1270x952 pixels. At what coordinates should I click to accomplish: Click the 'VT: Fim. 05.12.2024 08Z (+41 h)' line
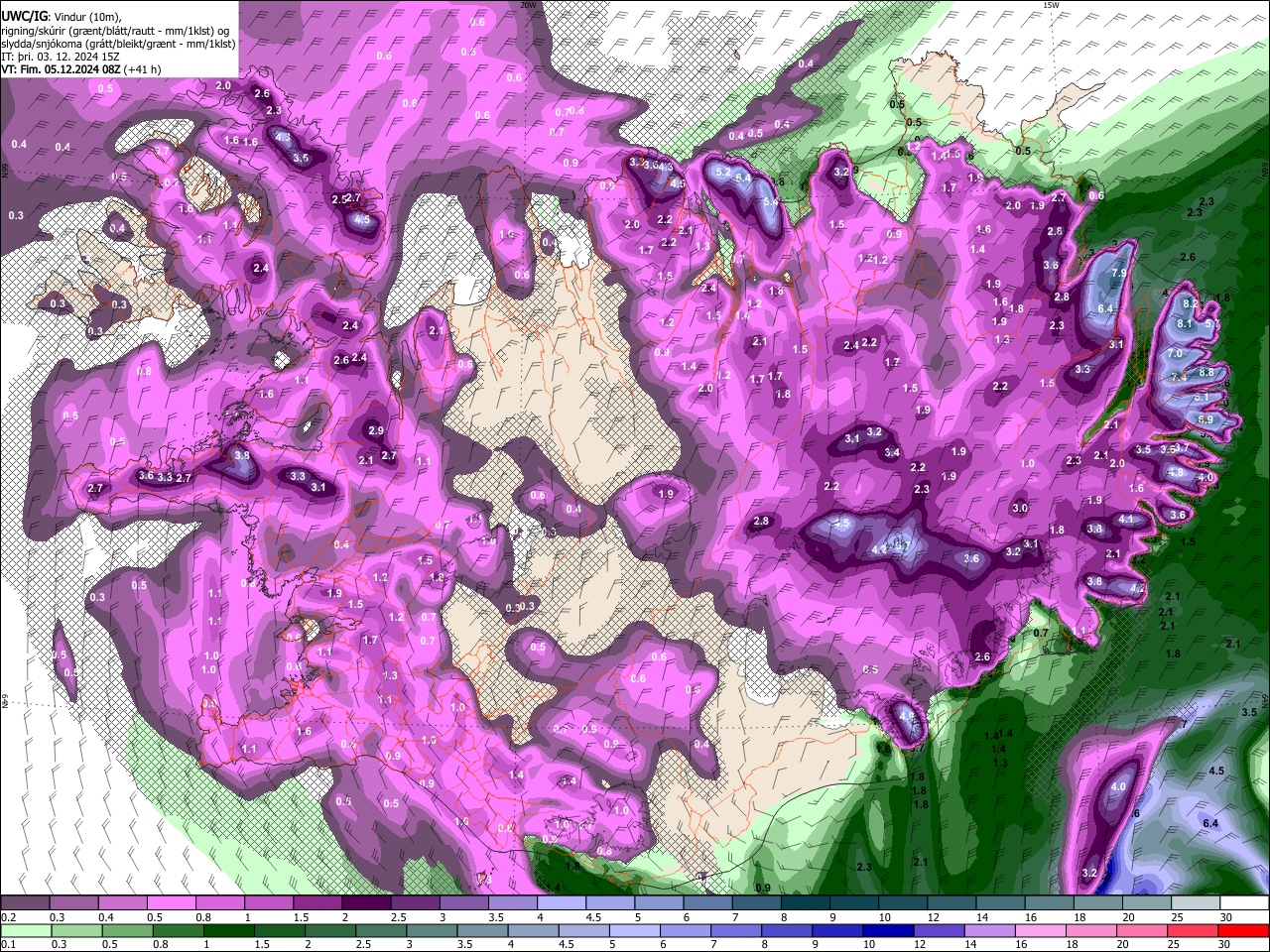point(81,69)
